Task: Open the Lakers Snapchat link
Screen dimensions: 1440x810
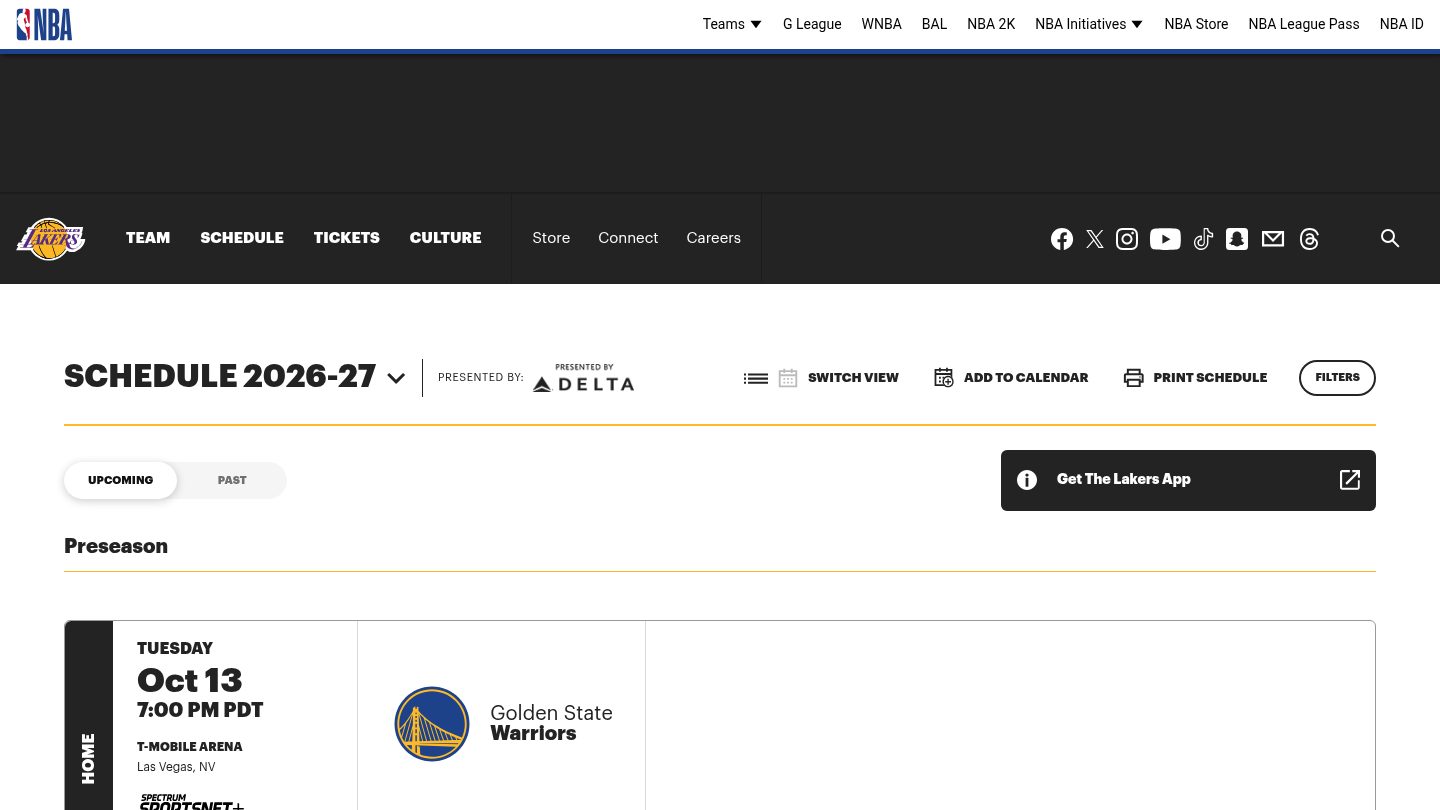Action: coord(1237,239)
